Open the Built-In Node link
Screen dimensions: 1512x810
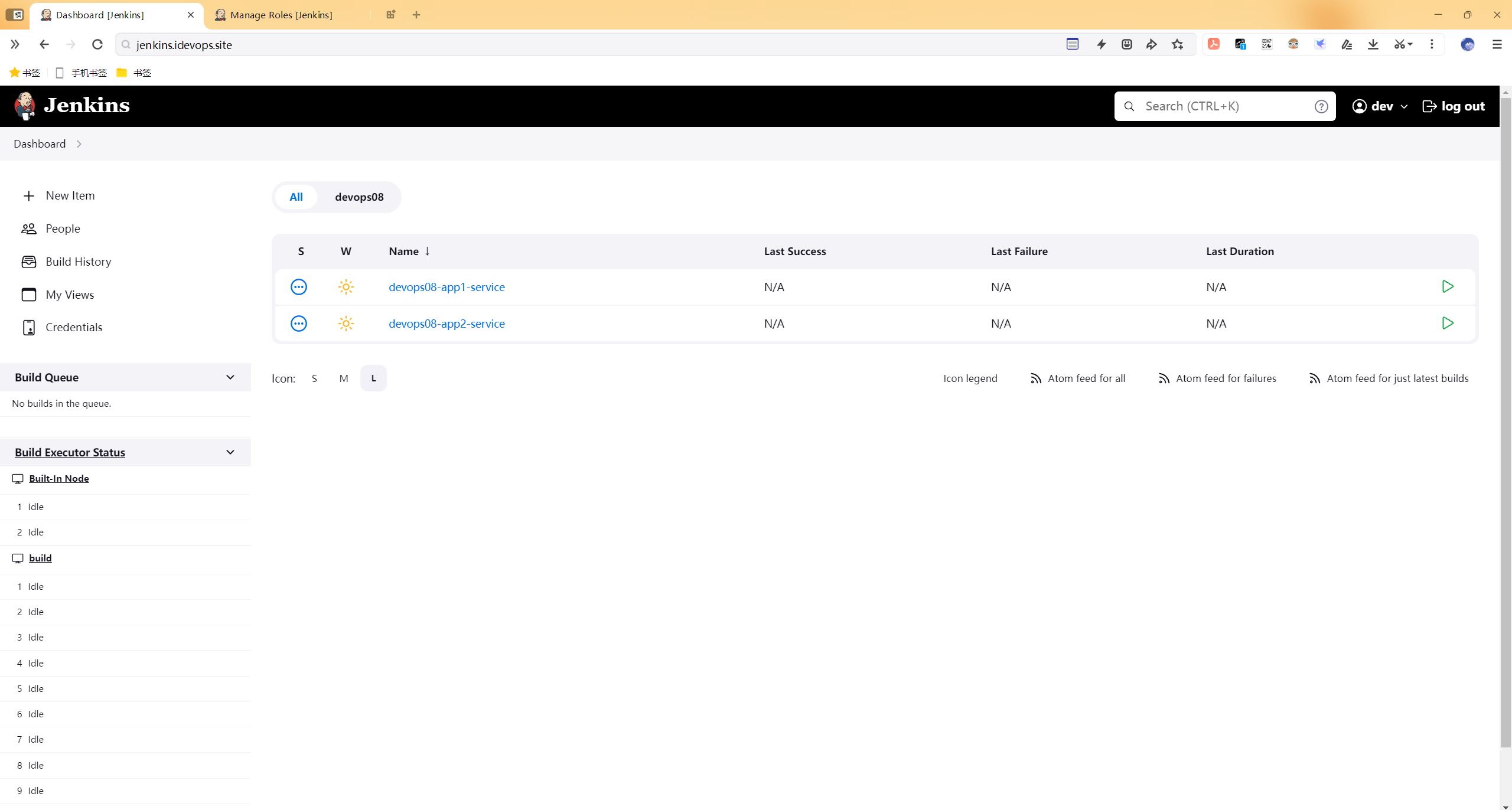59,479
